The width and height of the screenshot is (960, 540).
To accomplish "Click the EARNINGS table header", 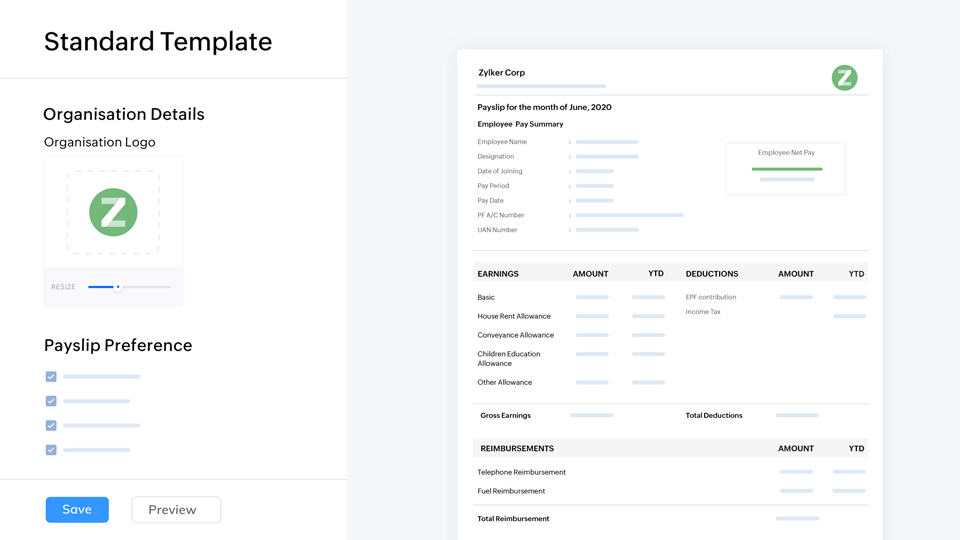I will coord(498,274).
